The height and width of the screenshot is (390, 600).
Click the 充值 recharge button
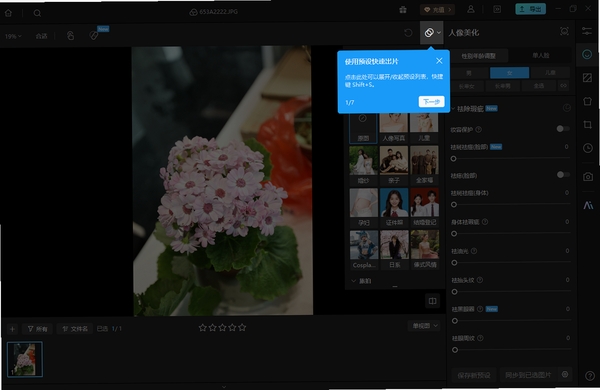tap(437, 10)
